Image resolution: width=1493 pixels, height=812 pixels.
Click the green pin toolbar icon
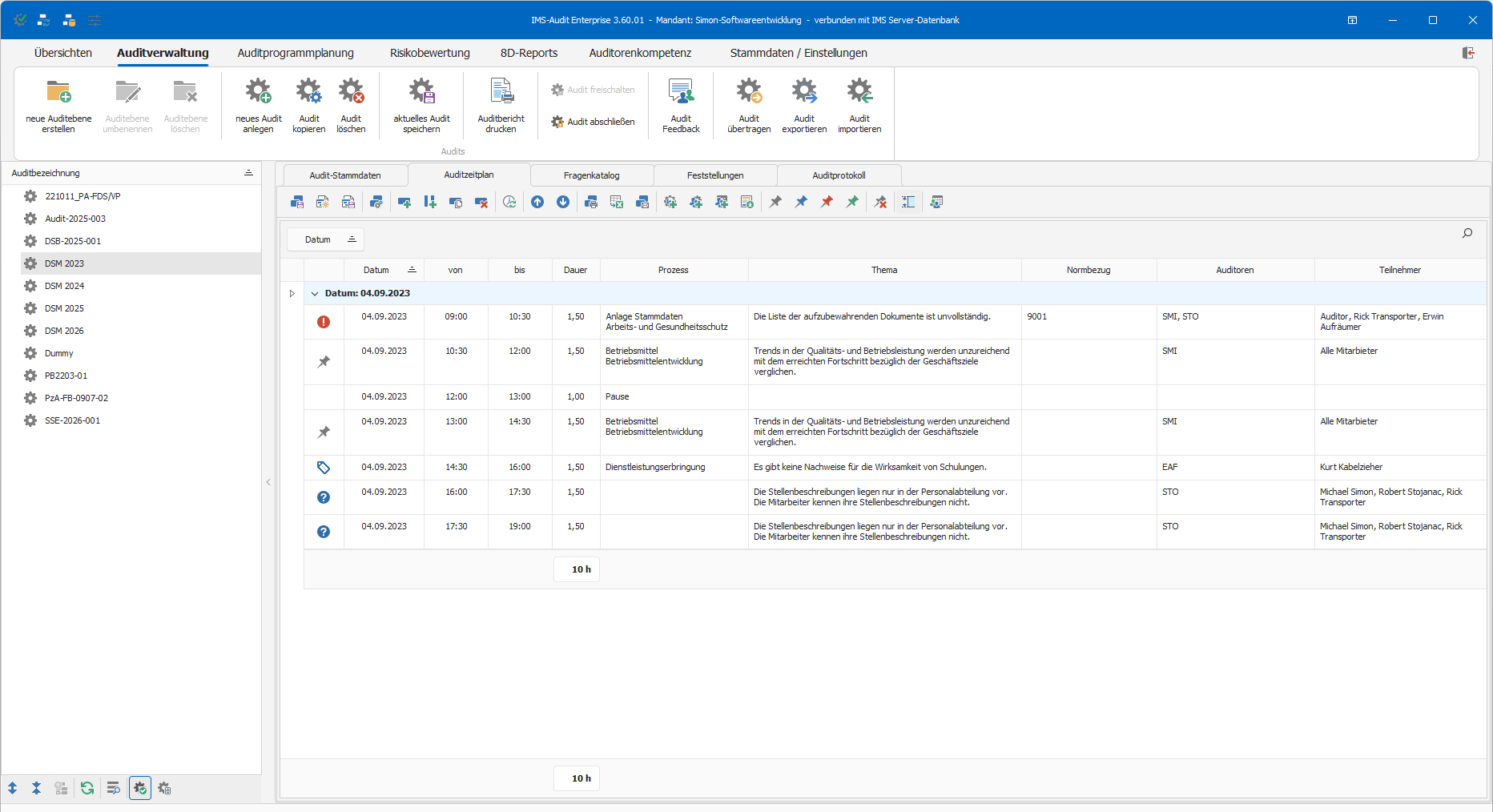tap(852, 202)
